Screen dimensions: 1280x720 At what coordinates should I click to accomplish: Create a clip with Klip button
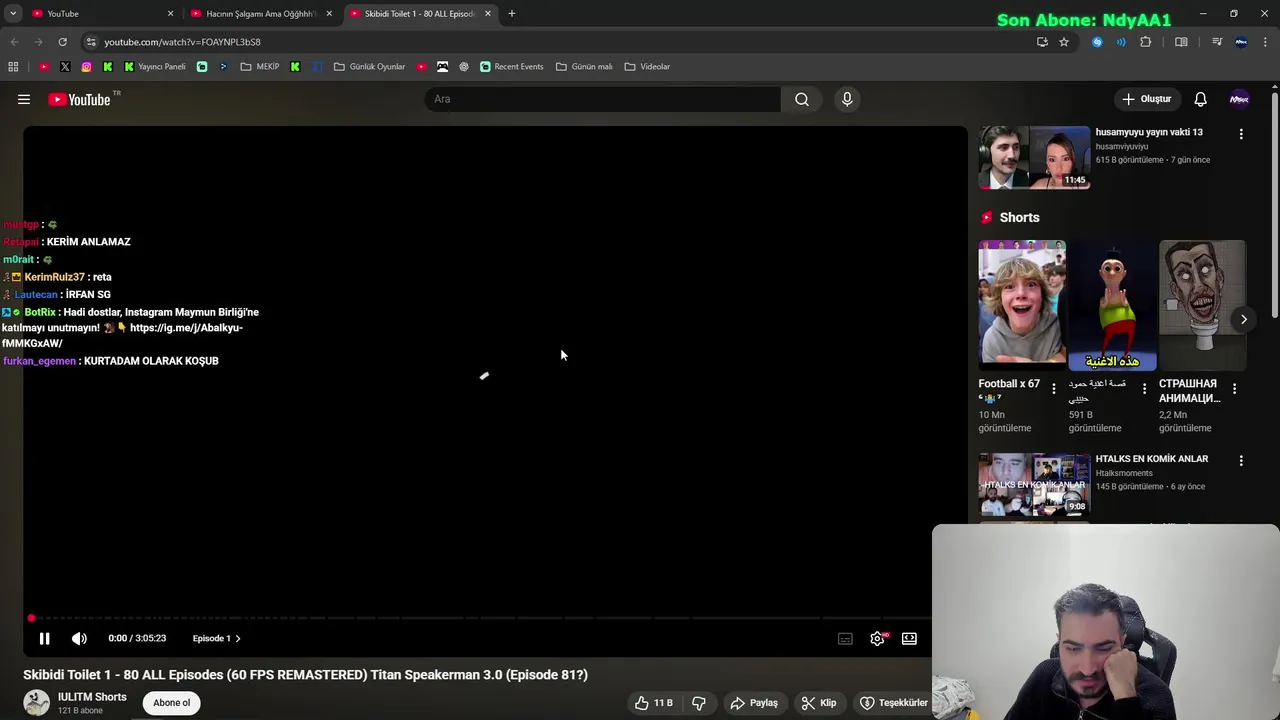[818, 703]
